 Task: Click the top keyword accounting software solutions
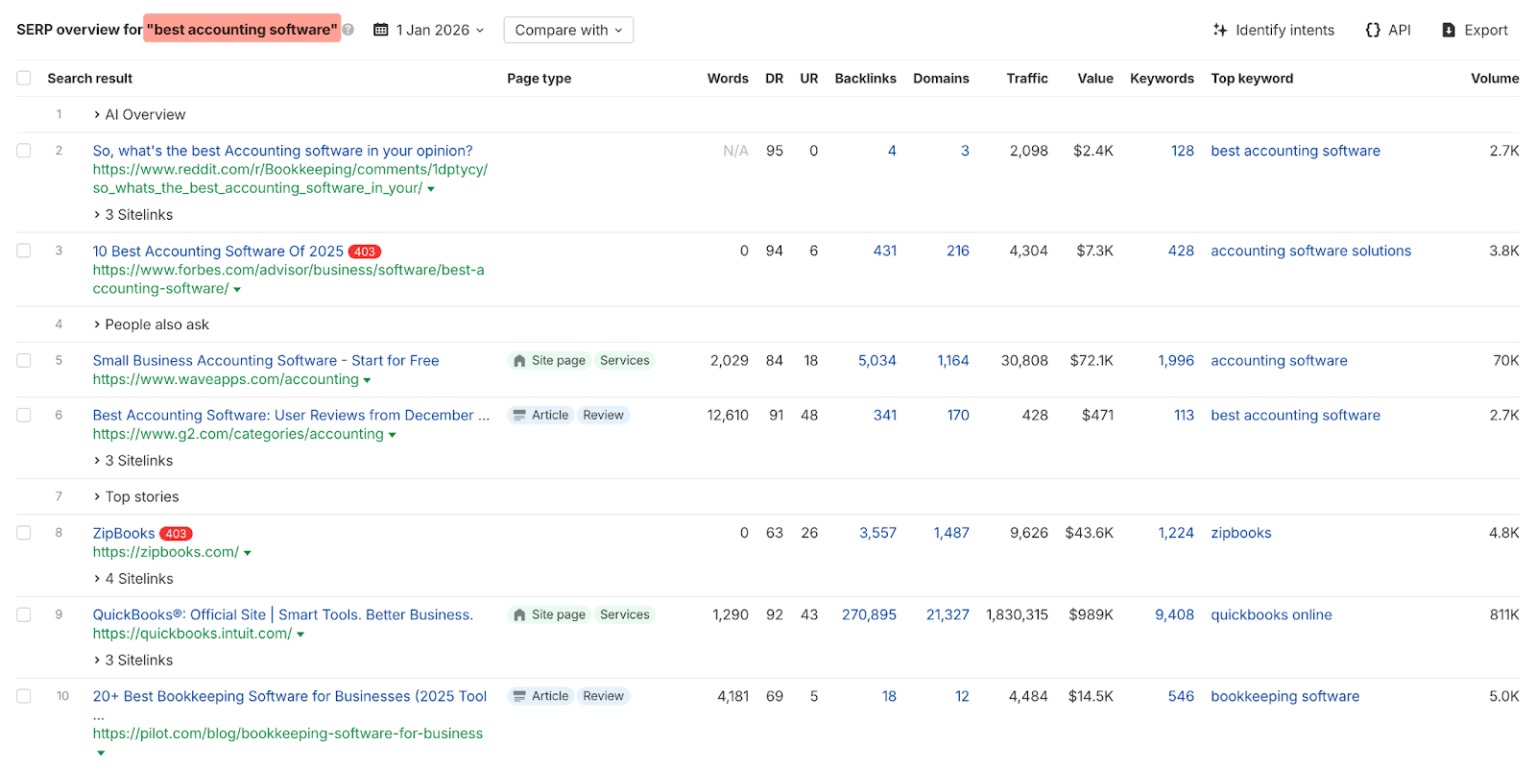[1311, 251]
